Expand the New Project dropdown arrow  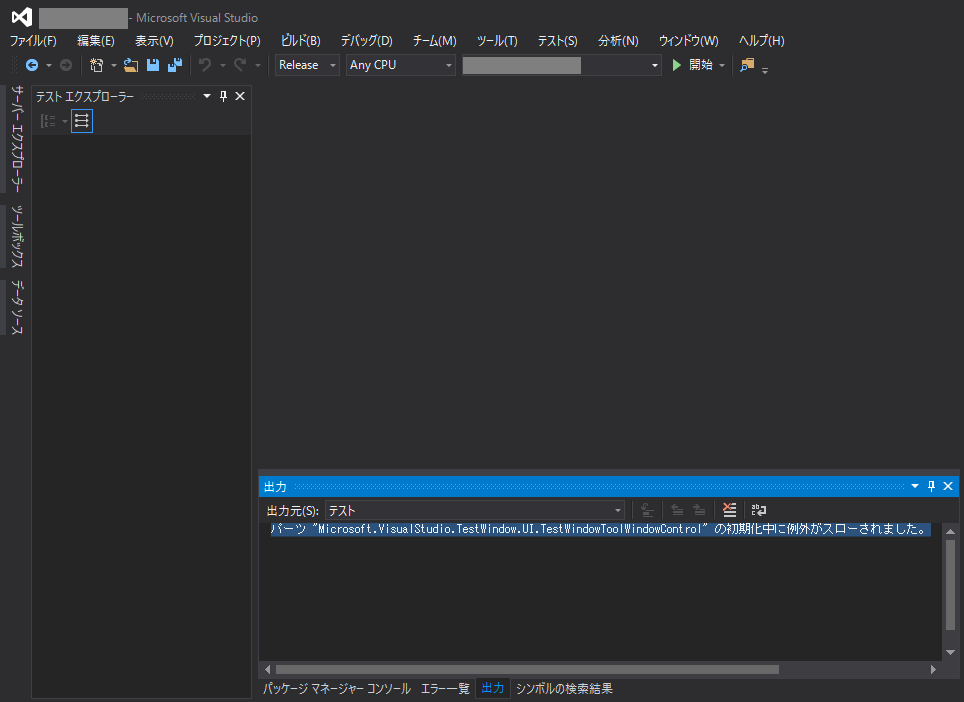(114, 66)
